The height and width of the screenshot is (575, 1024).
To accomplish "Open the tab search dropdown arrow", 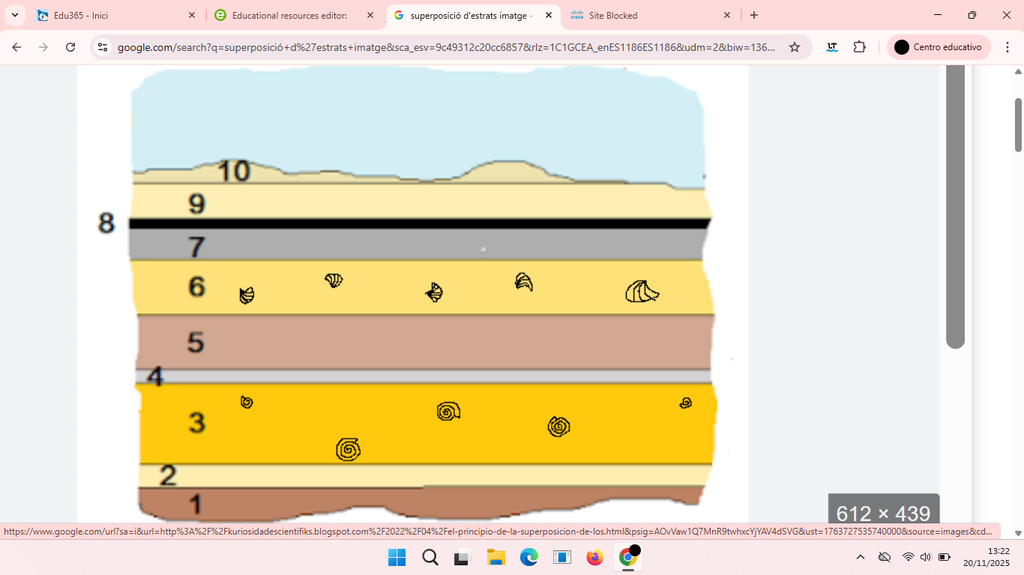I will tap(14, 15).
